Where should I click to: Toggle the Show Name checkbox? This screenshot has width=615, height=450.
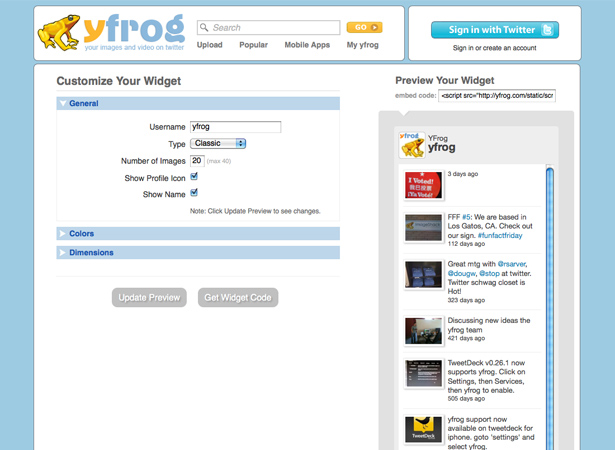[x=194, y=193]
